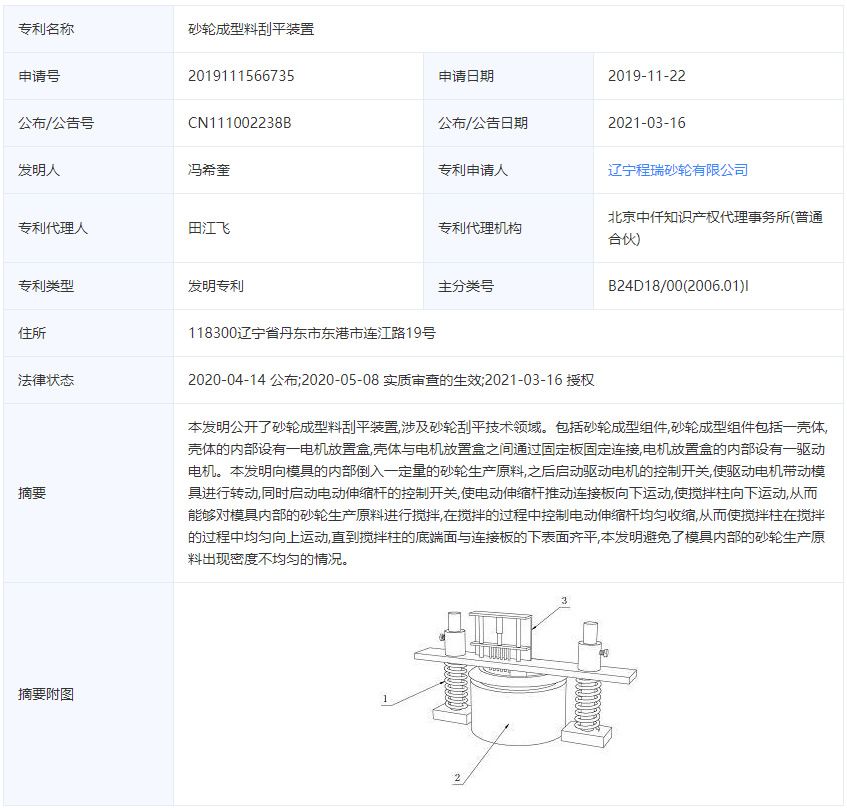This screenshot has height=812, width=847.
Task: Select patent type value 发明专利
Action: click(x=216, y=286)
